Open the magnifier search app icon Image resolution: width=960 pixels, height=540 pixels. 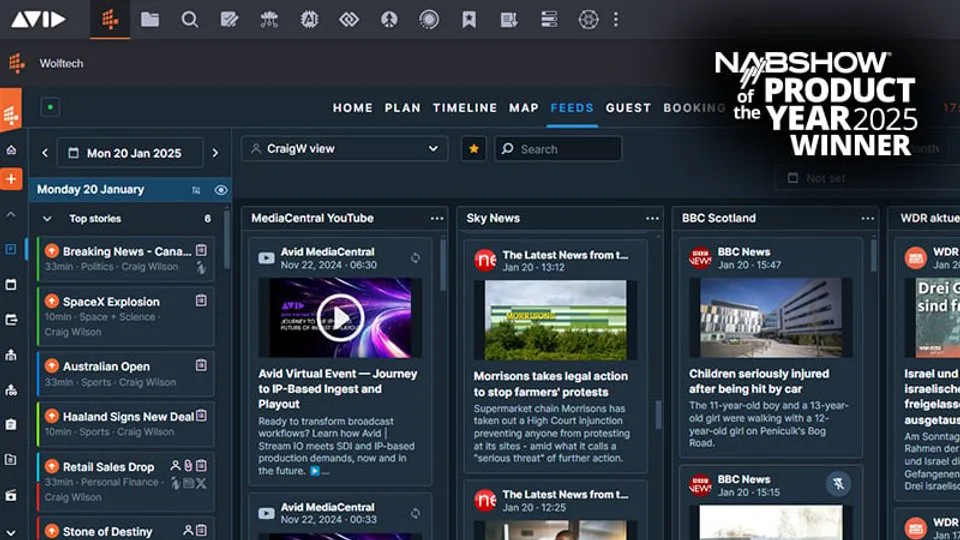[190, 20]
